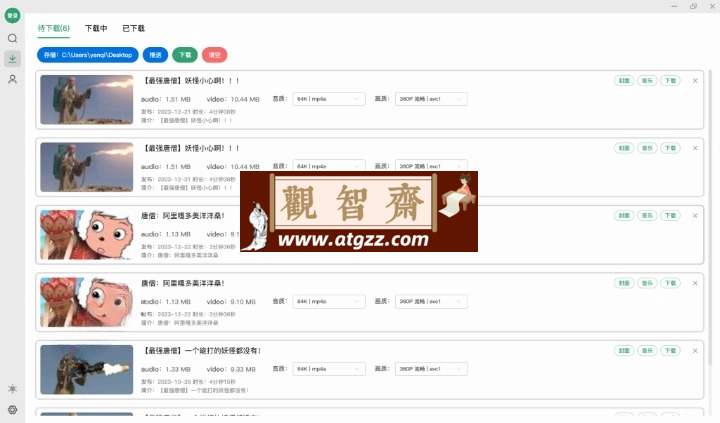720x423 pixels.
Task: Open 画质 dropdown on first 妖怪小心啊 card
Action: [x=431, y=99]
